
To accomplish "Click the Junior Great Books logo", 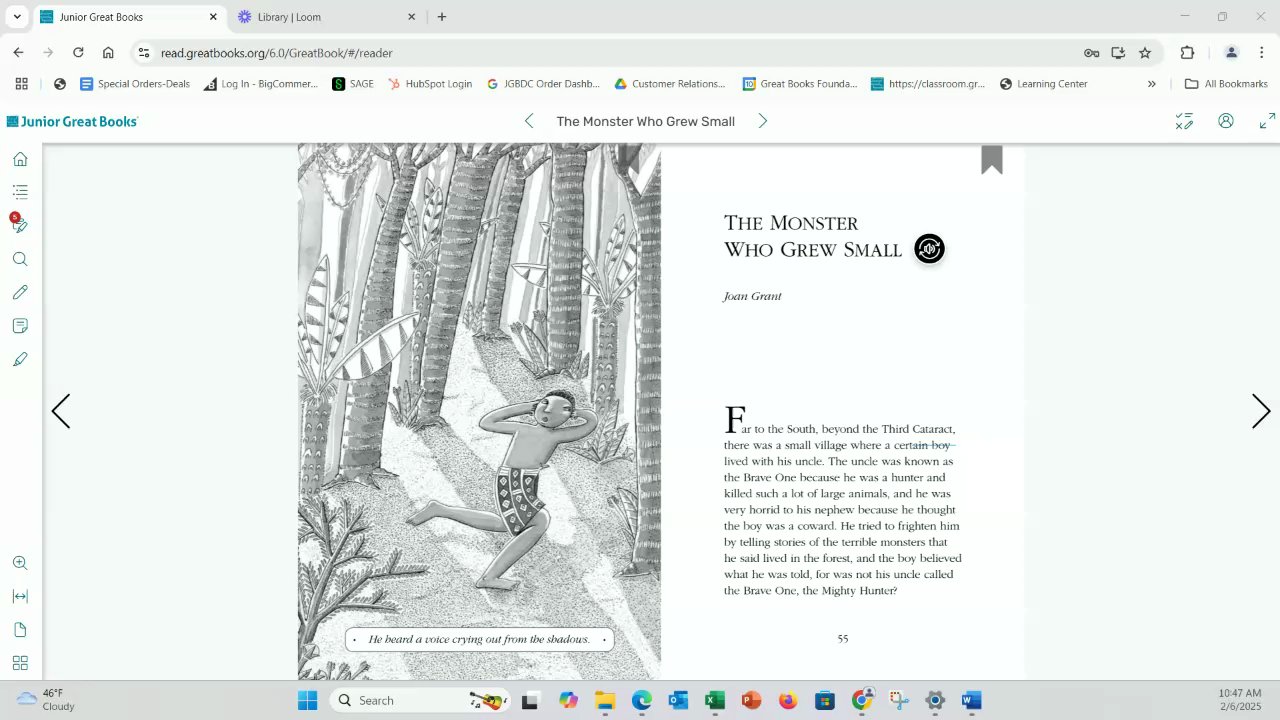I will (72, 121).
